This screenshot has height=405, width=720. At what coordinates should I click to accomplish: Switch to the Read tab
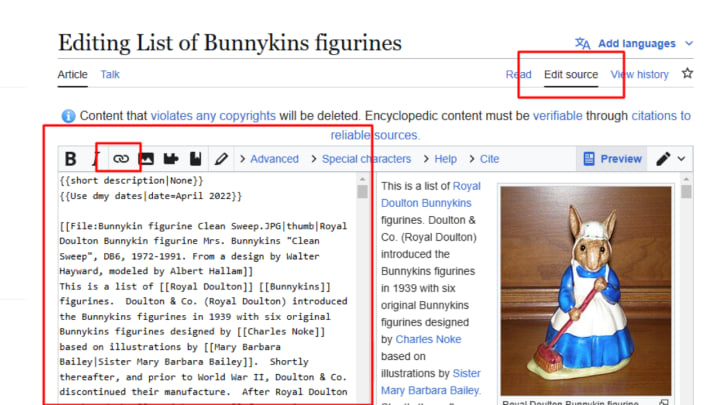(x=518, y=74)
